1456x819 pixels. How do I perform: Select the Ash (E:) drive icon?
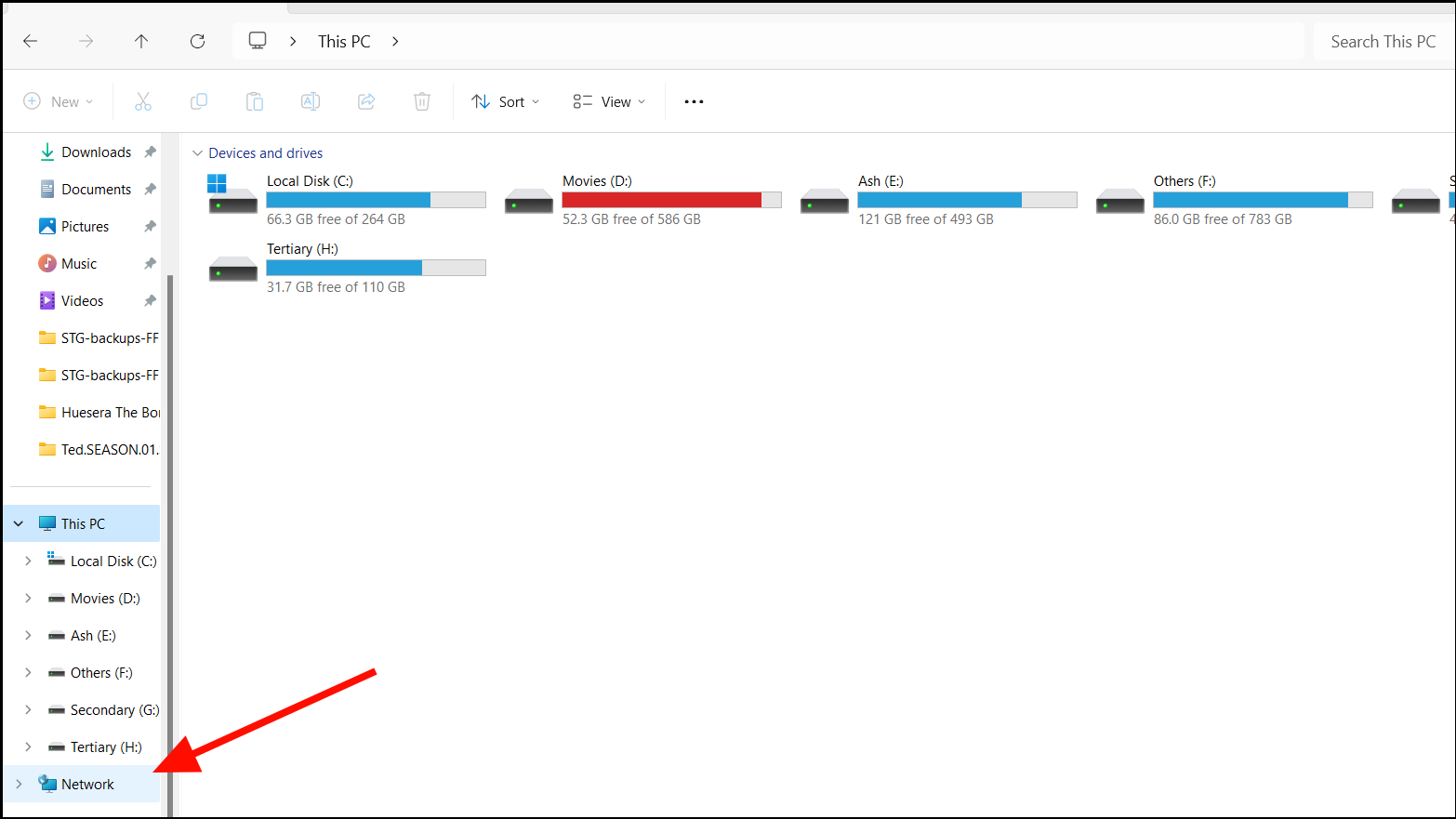tap(824, 200)
